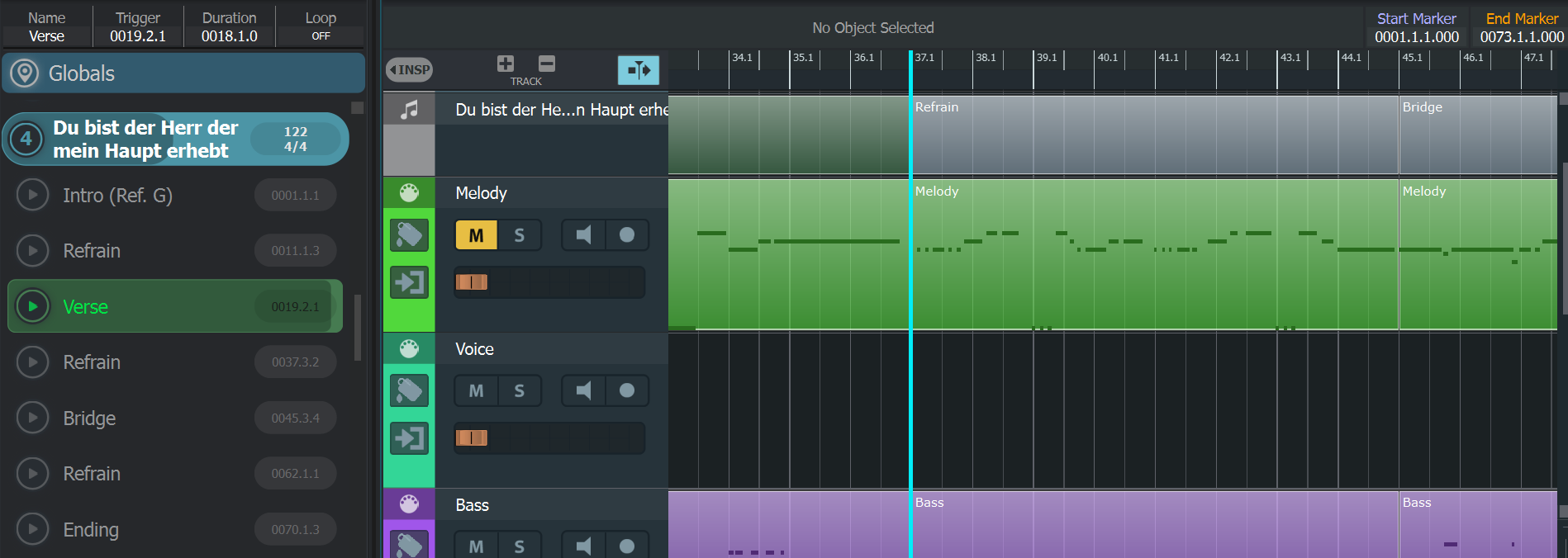Image resolution: width=1568 pixels, height=558 pixels.
Task: Toggle the cyan snap tool button
Action: pyautogui.click(x=639, y=70)
